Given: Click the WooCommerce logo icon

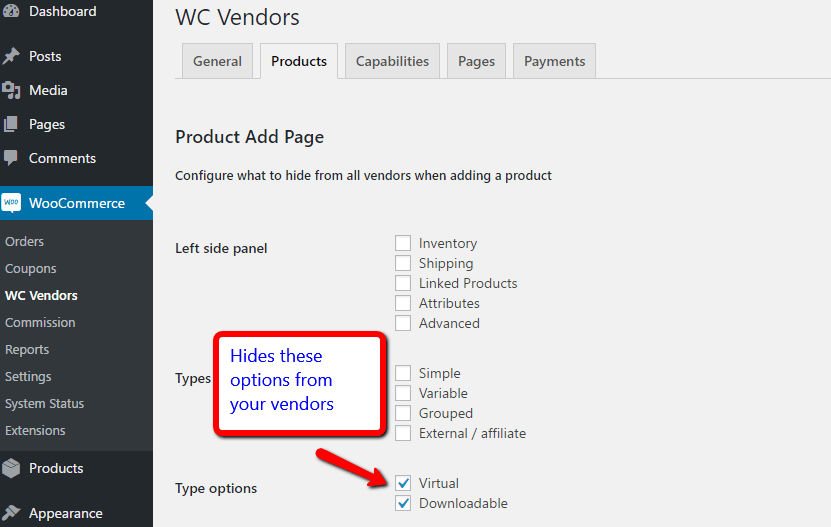Looking at the screenshot, I should click(x=12, y=203).
